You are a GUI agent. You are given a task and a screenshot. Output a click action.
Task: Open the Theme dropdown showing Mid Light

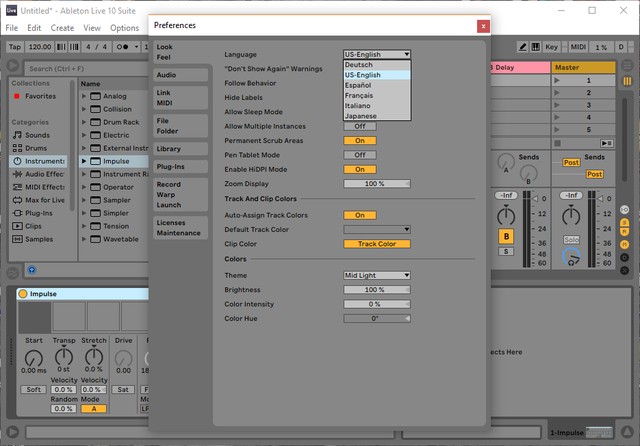coord(377,275)
